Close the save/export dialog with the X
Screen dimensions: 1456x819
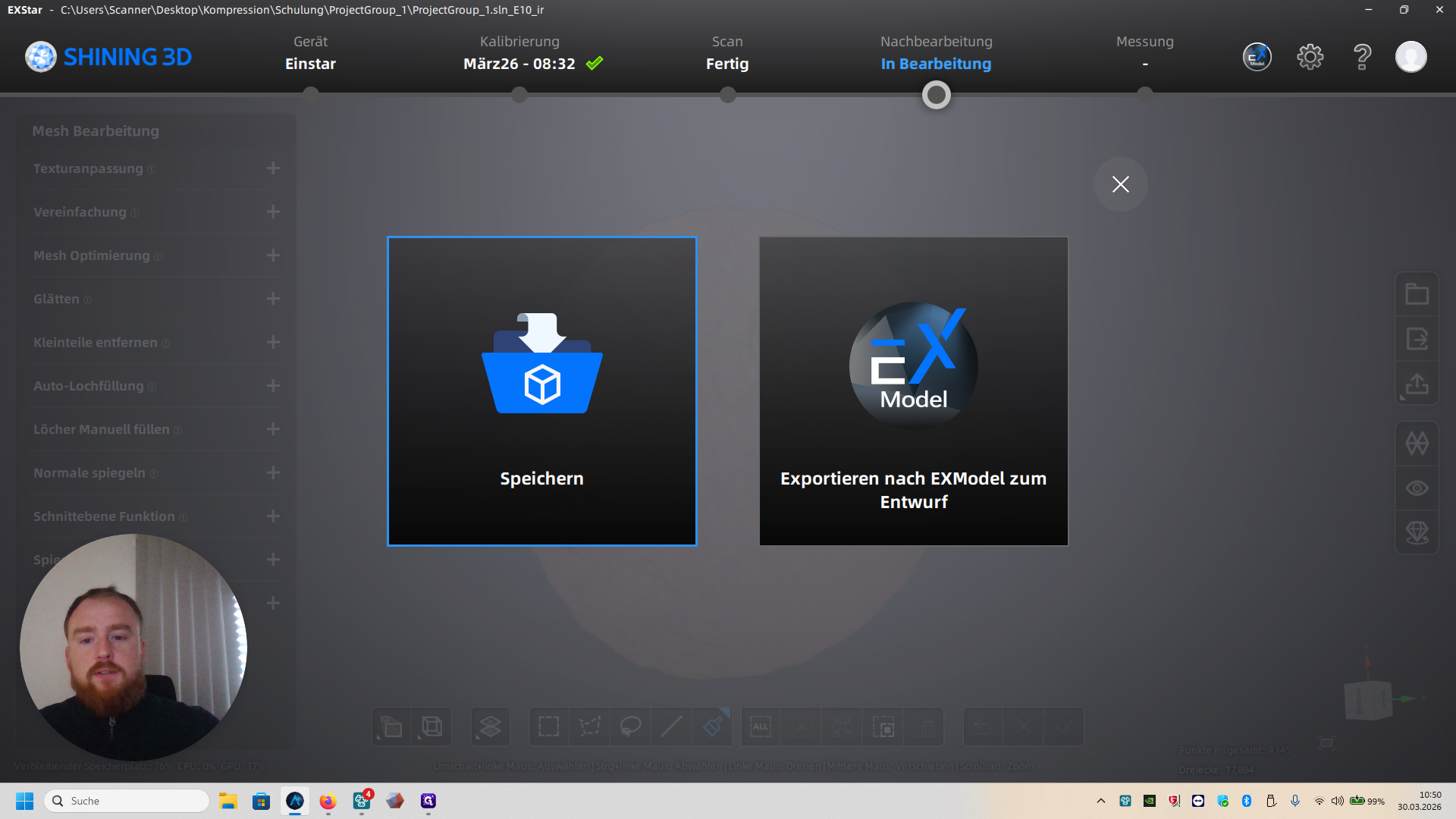(x=1120, y=184)
